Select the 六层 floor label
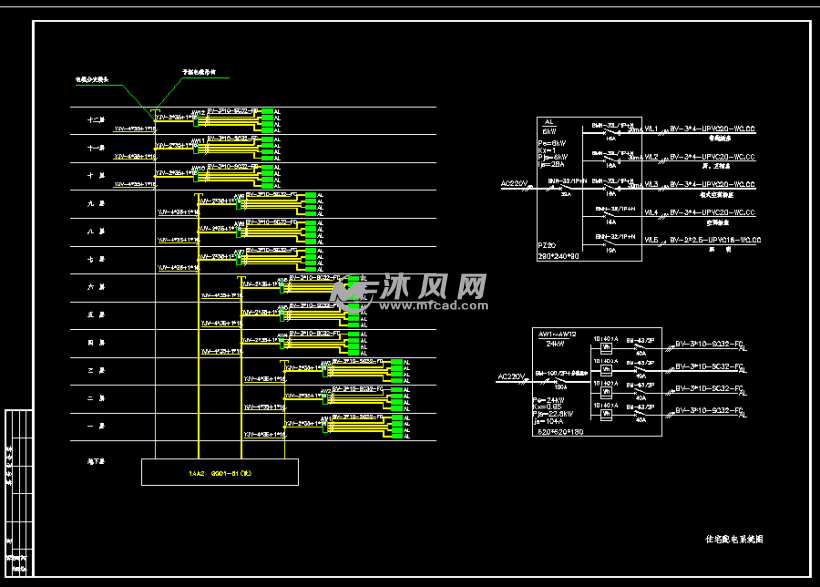820x587 pixels. pos(96,287)
